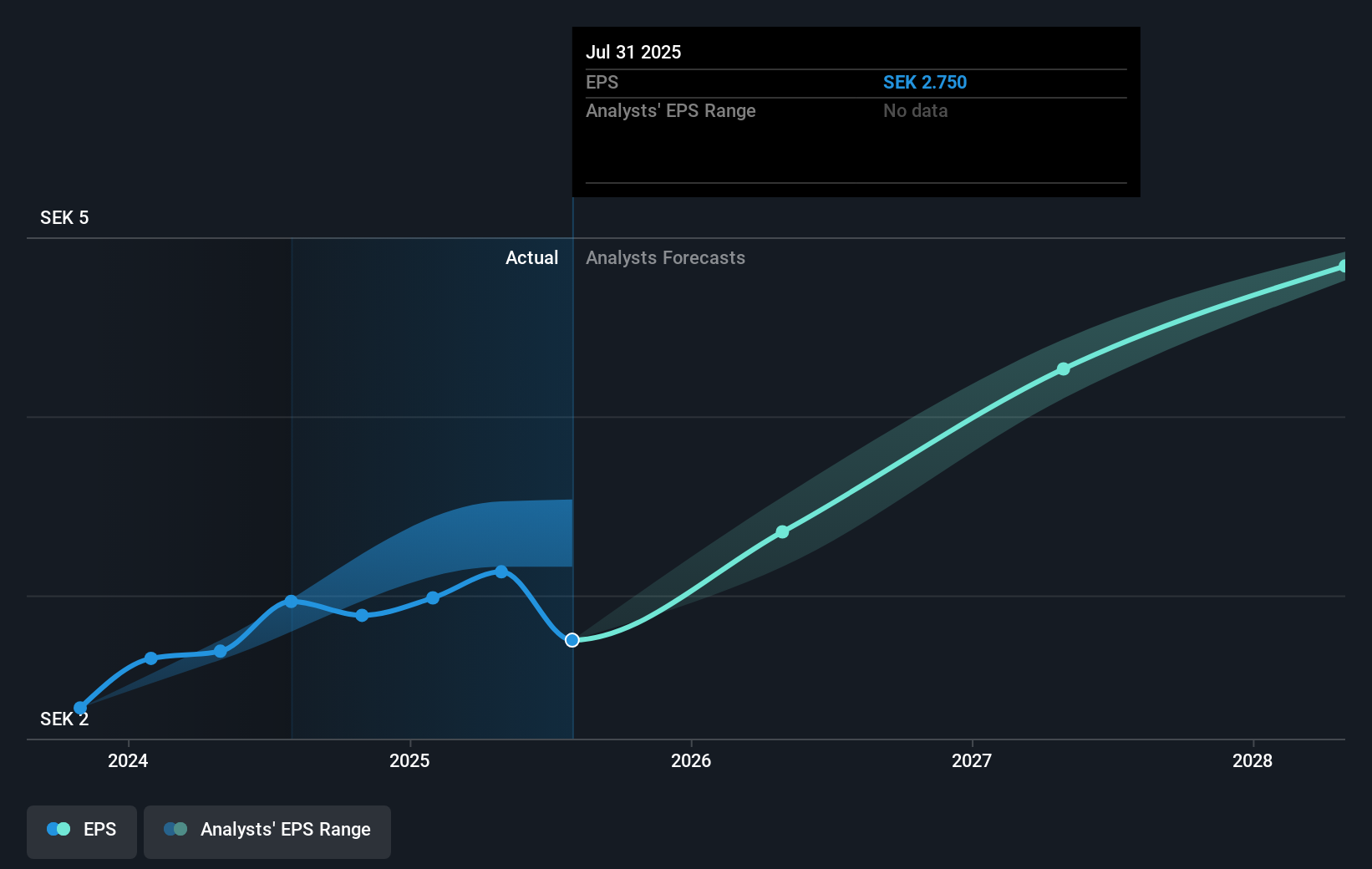Screen dimensions: 1372x869
Task: Click the EPS legend color dots icon
Action: point(58,829)
